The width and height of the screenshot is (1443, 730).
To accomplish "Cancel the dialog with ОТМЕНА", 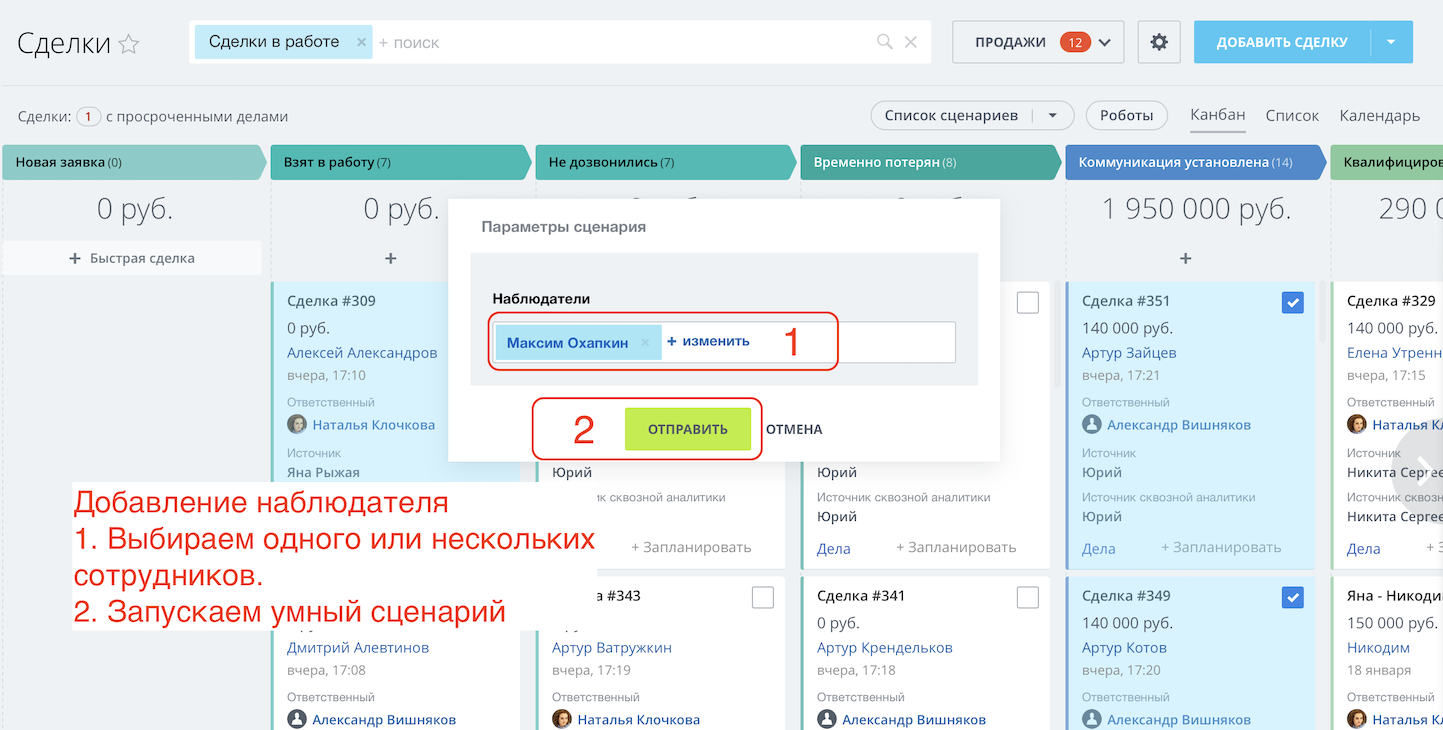I will tap(794, 430).
